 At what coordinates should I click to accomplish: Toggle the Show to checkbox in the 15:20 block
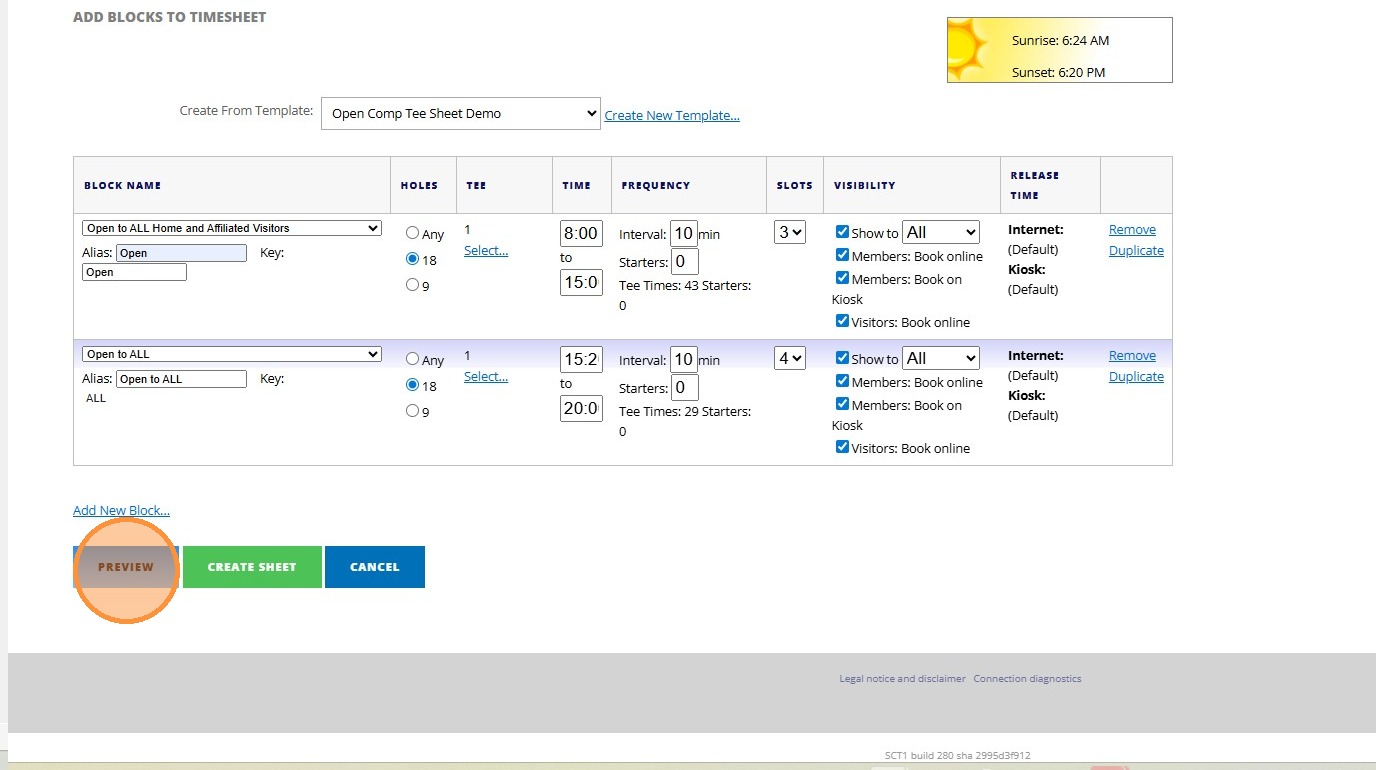click(x=842, y=358)
